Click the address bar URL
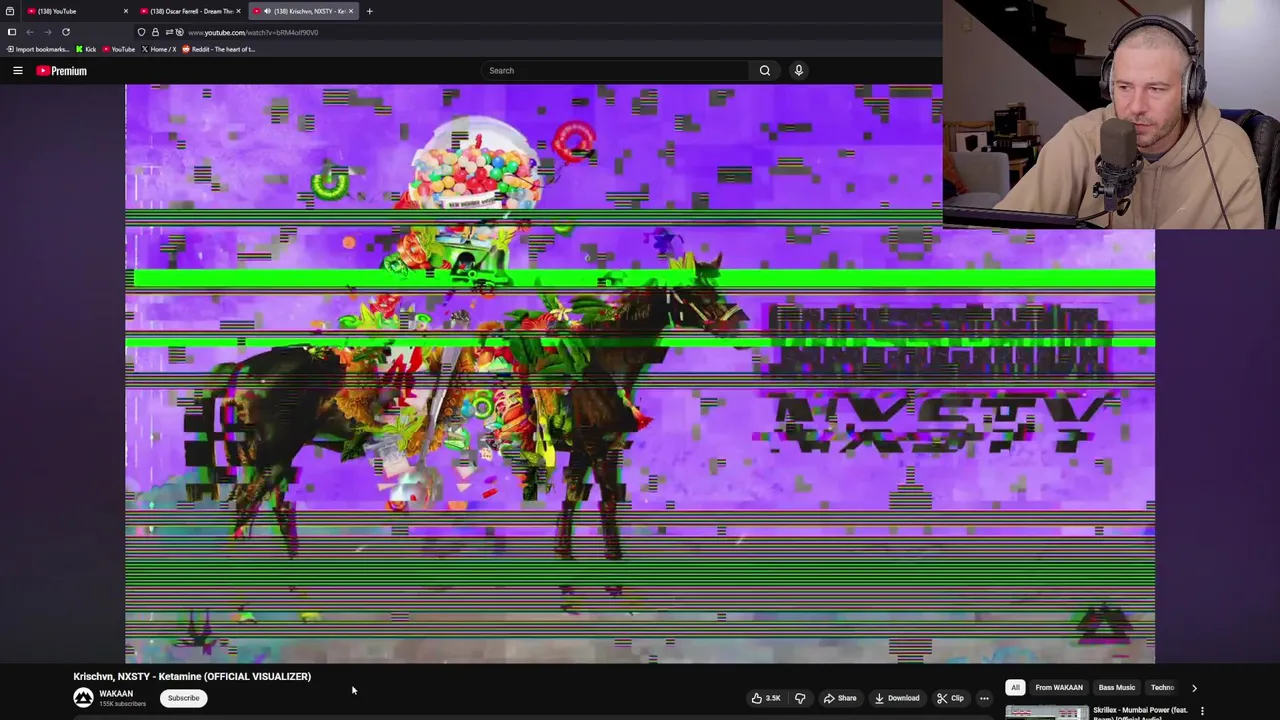The width and height of the screenshot is (1280, 720). tap(253, 32)
